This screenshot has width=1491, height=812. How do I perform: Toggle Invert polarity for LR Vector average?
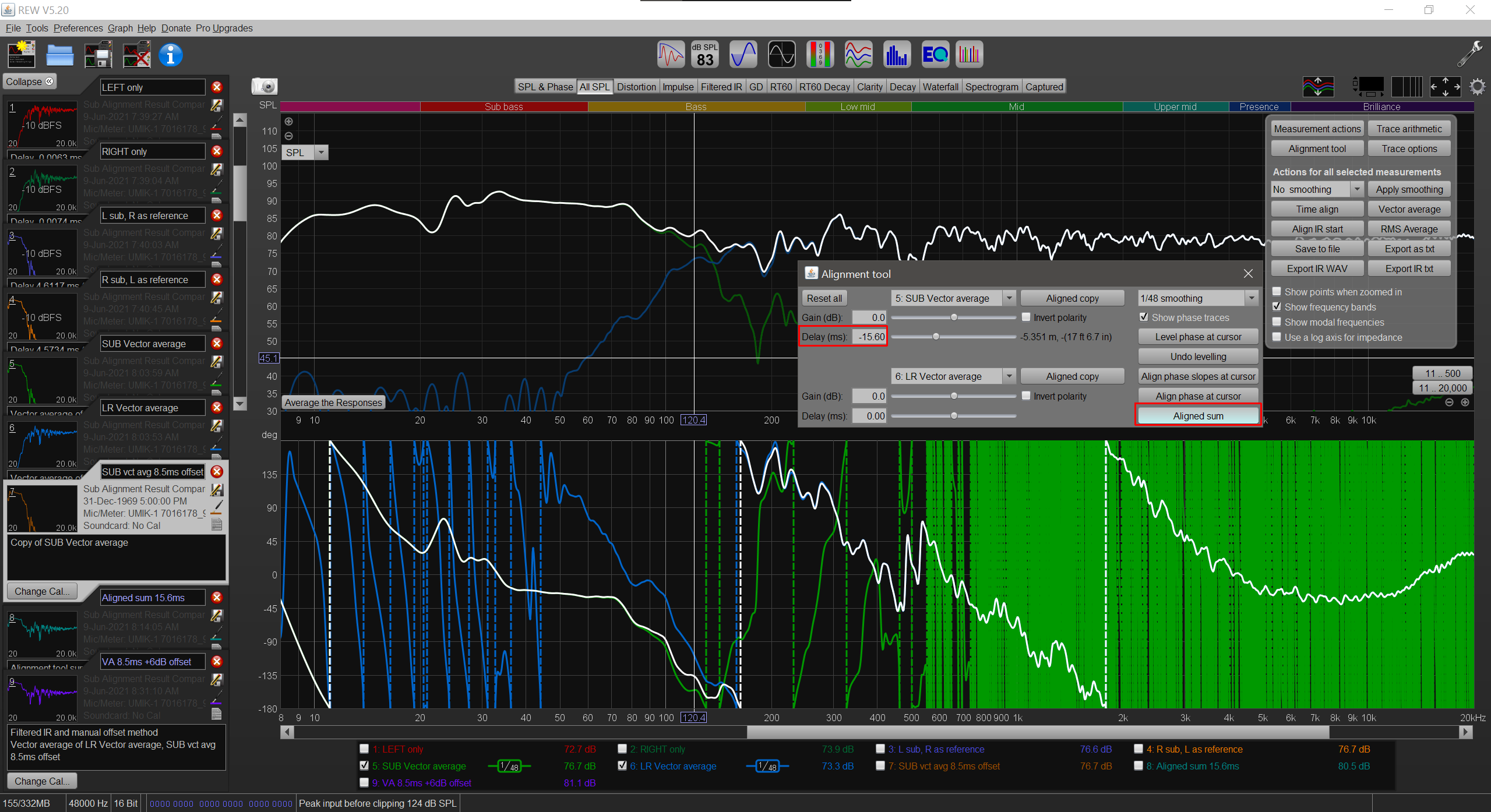pyautogui.click(x=1026, y=396)
